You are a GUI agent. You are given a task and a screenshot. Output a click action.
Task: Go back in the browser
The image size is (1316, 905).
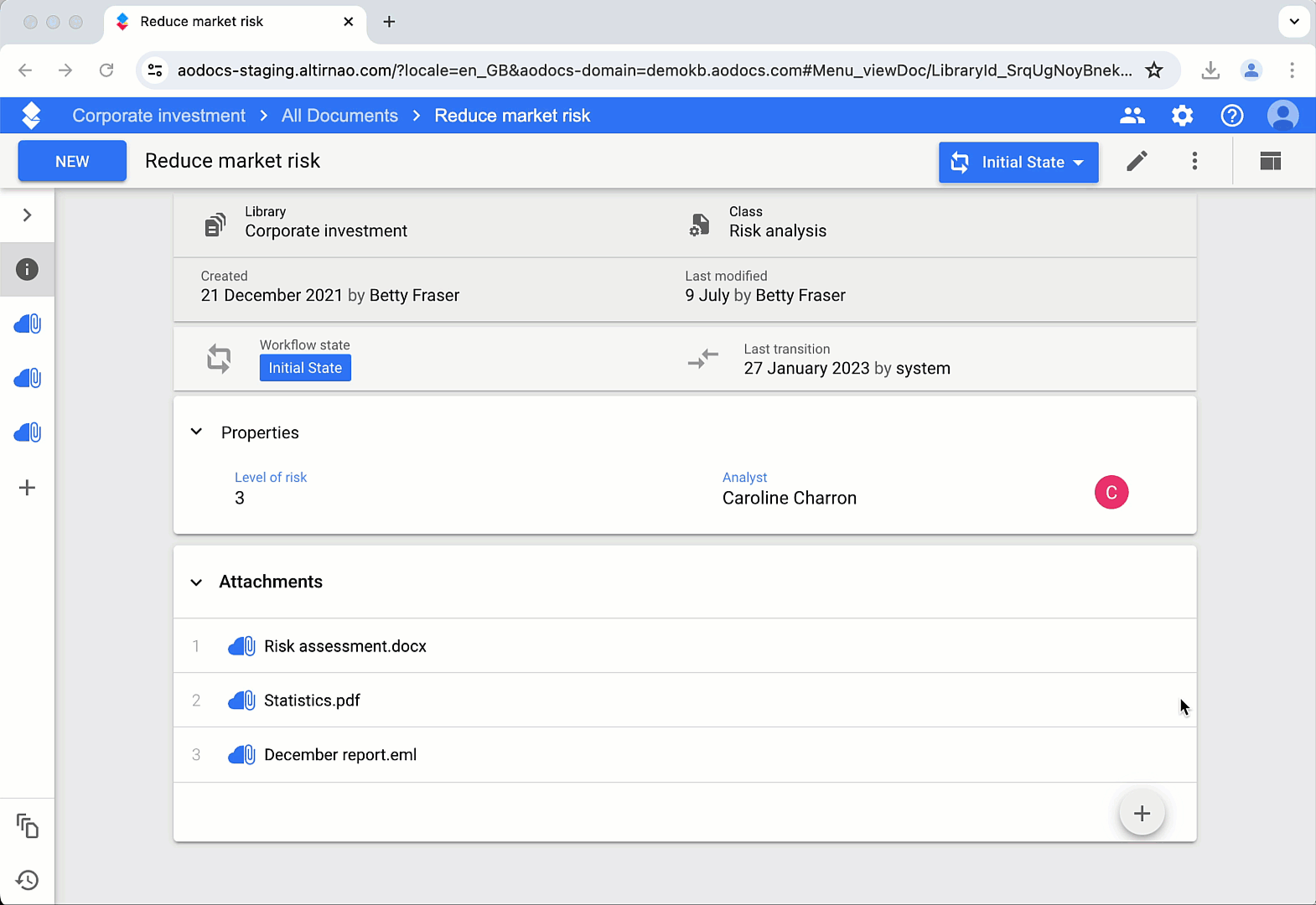(x=25, y=70)
